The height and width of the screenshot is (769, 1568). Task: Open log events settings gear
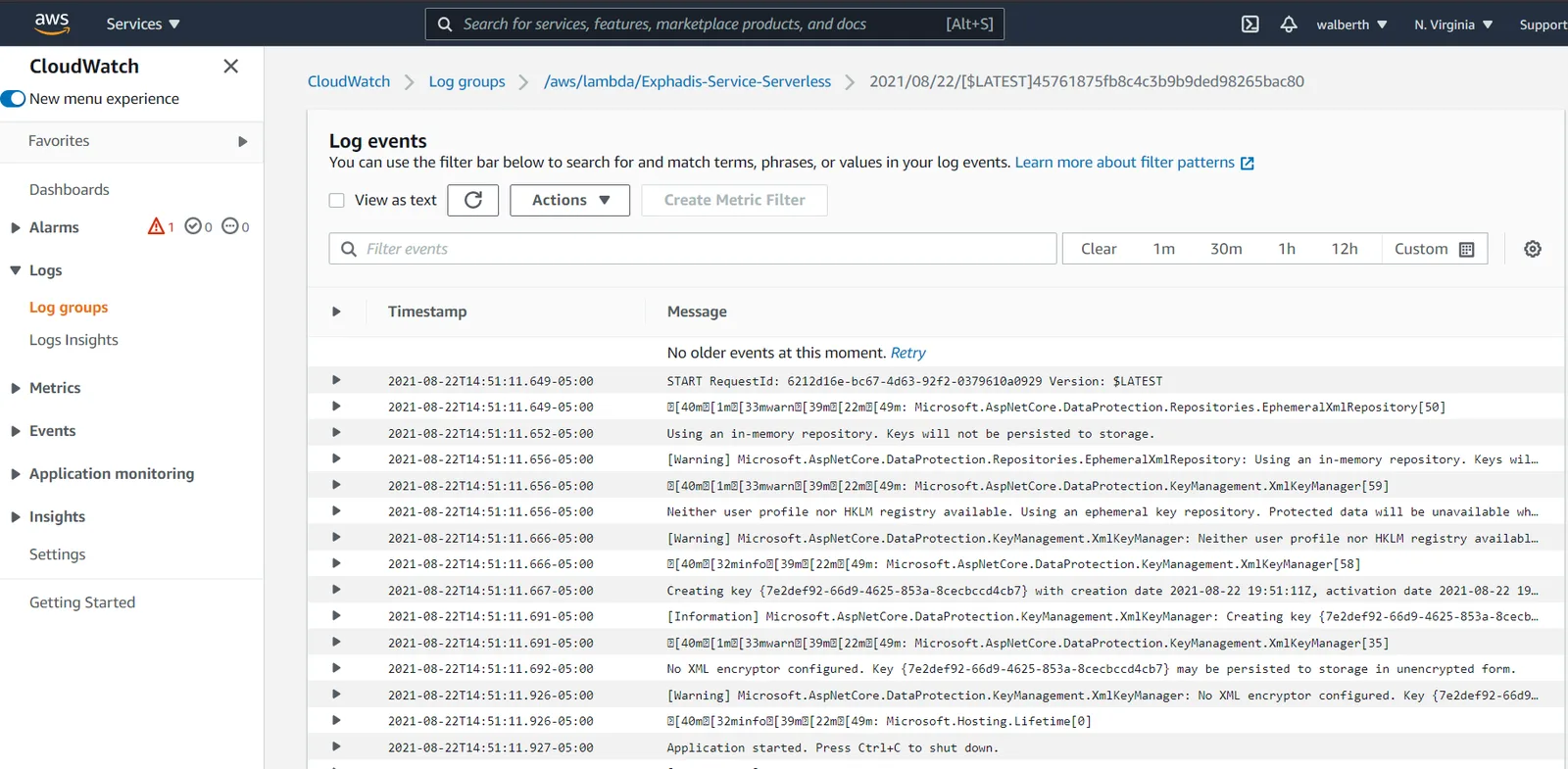click(1533, 249)
